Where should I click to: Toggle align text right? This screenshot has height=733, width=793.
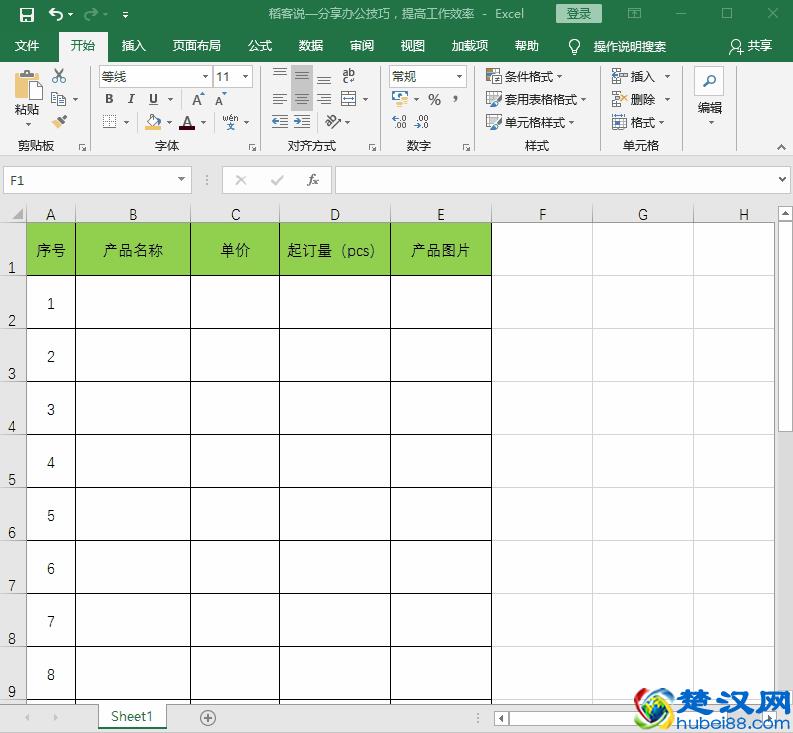324,99
